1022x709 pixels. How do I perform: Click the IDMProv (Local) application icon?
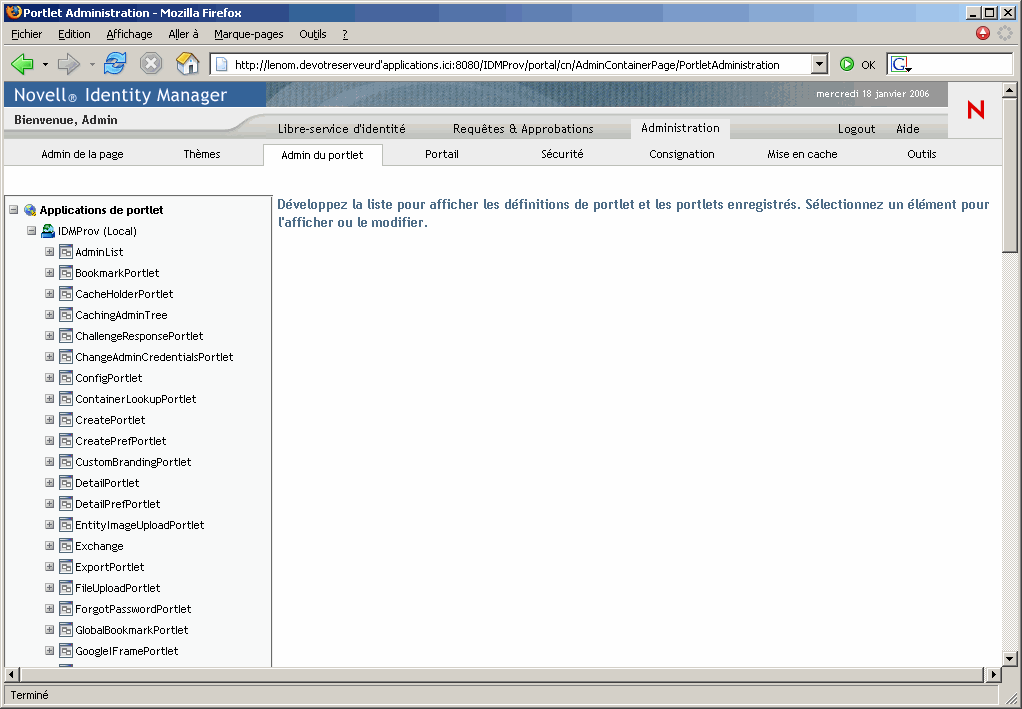(x=48, y=231)
